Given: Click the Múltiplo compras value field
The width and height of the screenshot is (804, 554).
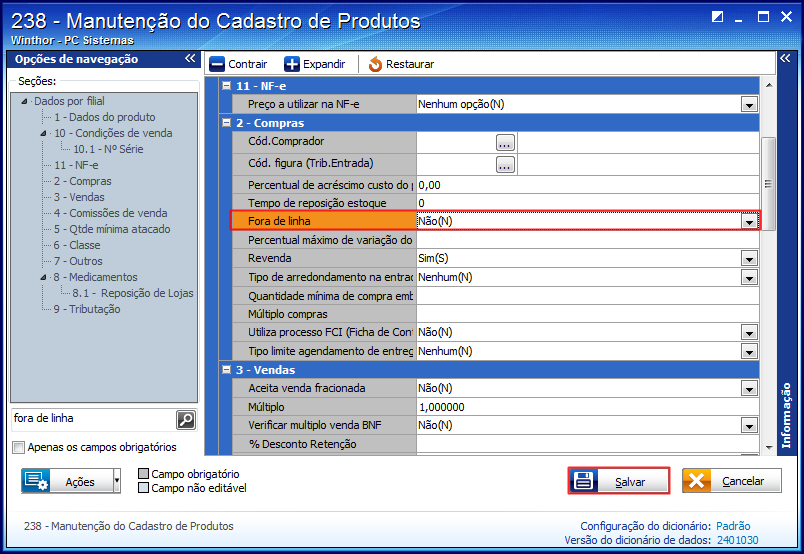Looking at the screenshot, I should [x=588, y=314].
